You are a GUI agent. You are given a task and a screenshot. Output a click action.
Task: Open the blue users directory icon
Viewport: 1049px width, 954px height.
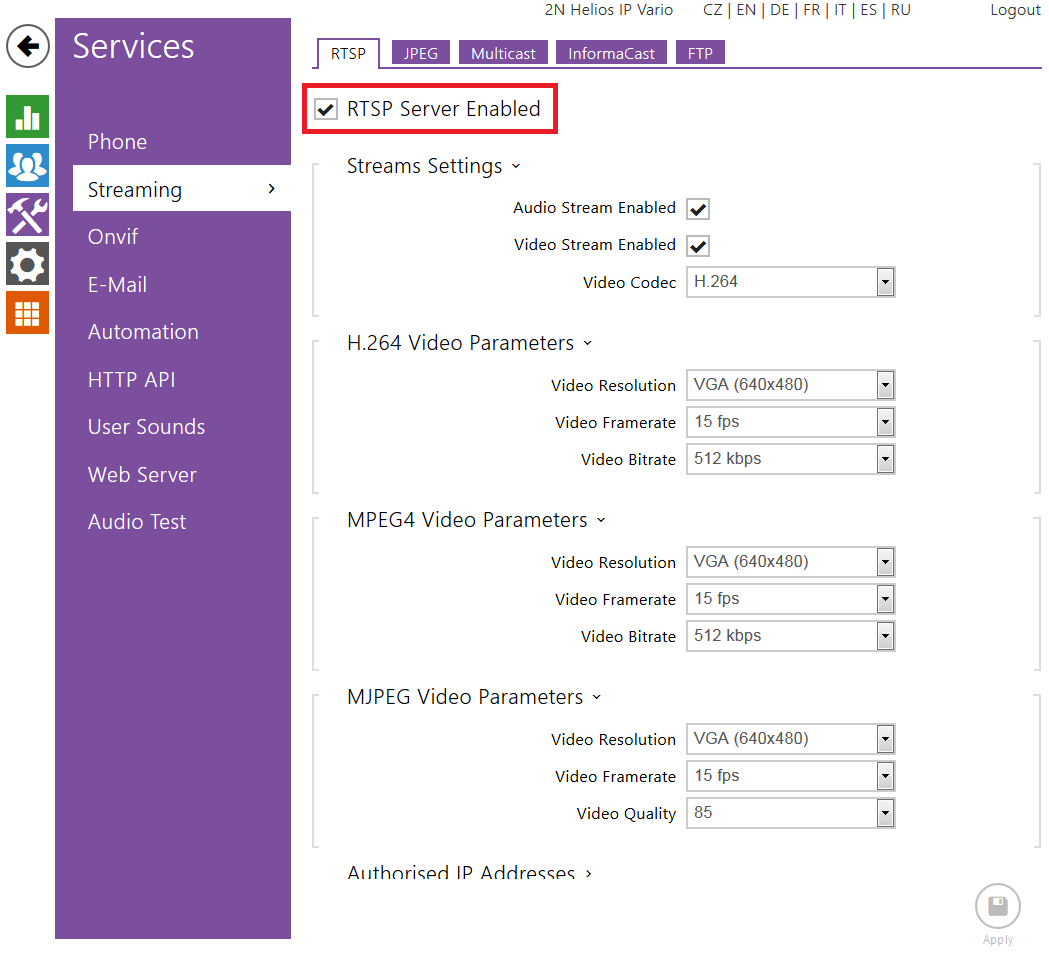click(x=27, y=165)
